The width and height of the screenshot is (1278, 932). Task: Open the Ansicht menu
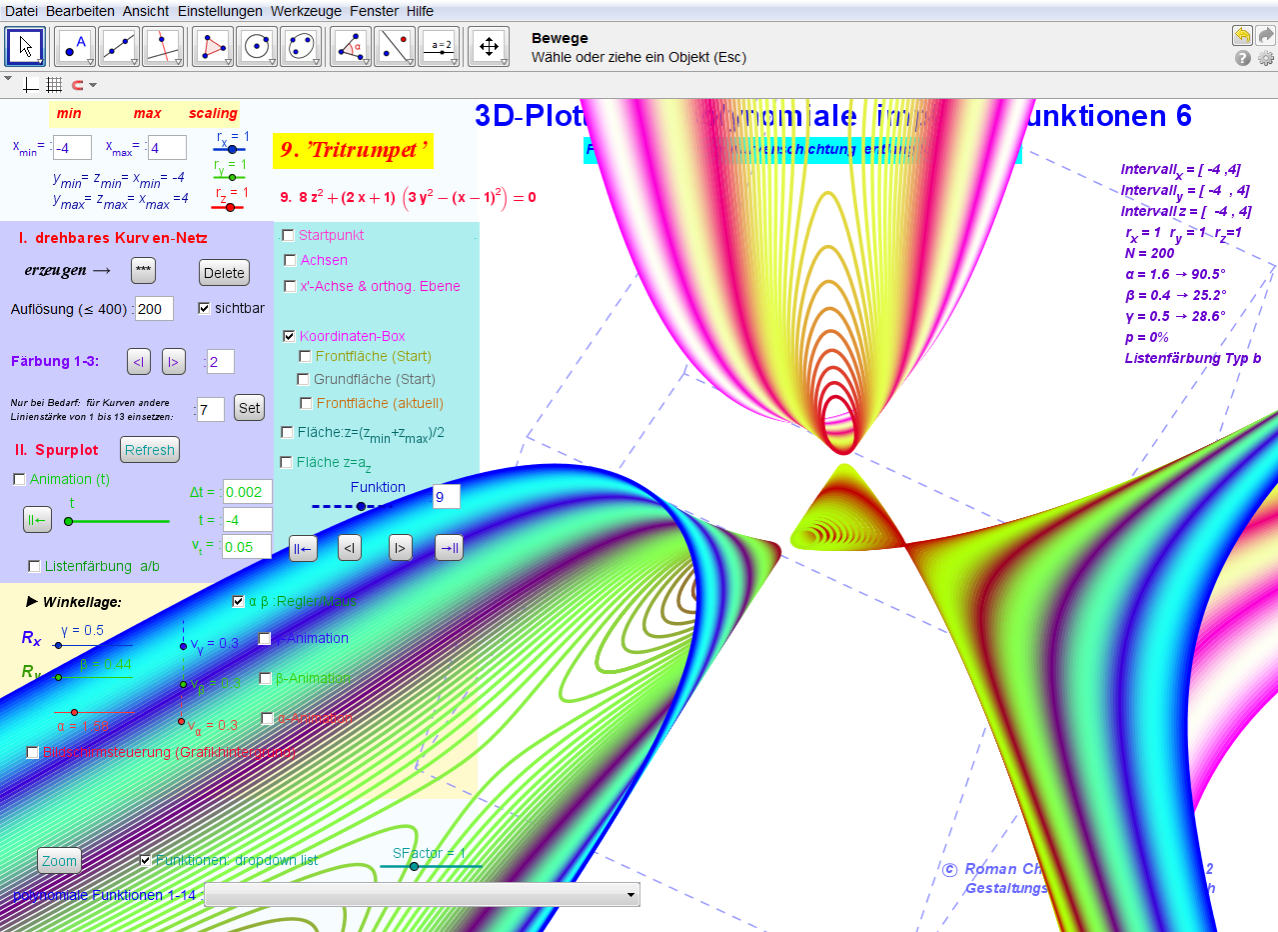click(x=146, y=11)
